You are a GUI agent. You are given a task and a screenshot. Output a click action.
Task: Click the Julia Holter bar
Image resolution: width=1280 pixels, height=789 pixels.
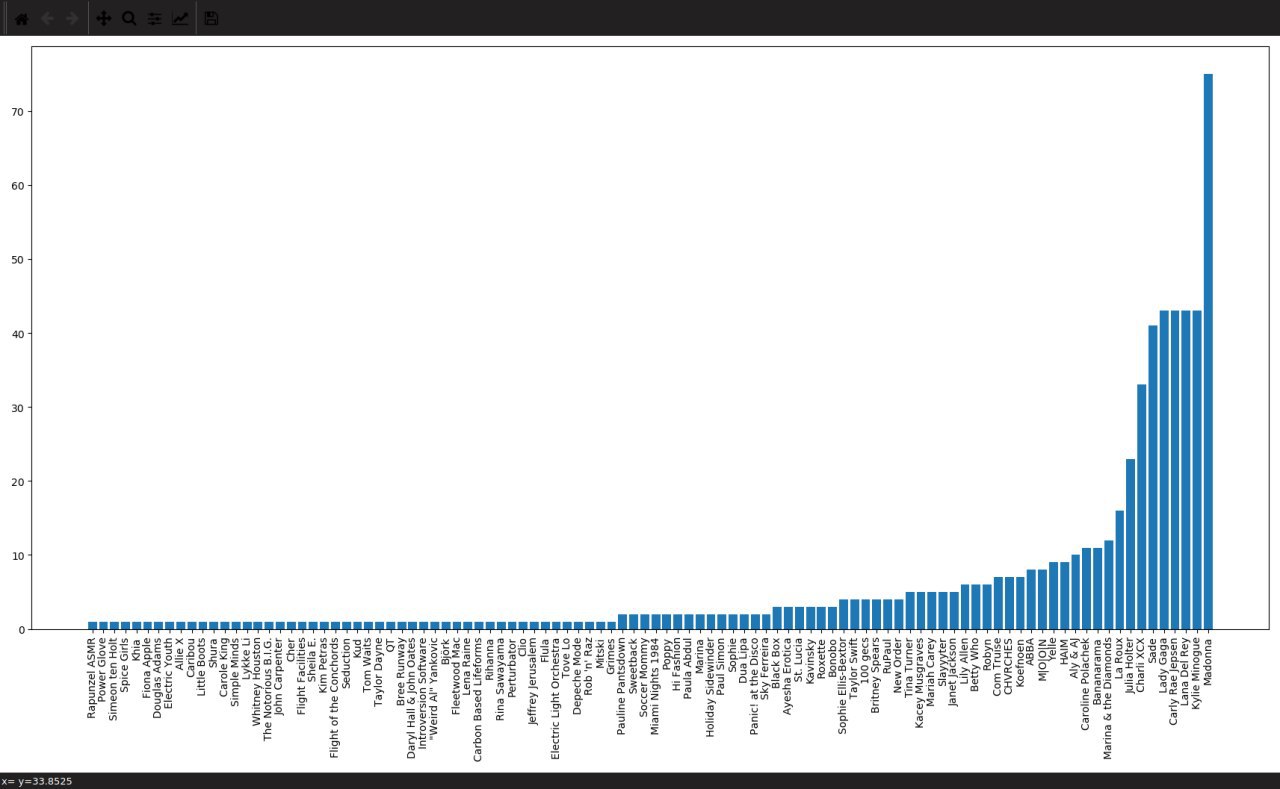pos(1130,544)
